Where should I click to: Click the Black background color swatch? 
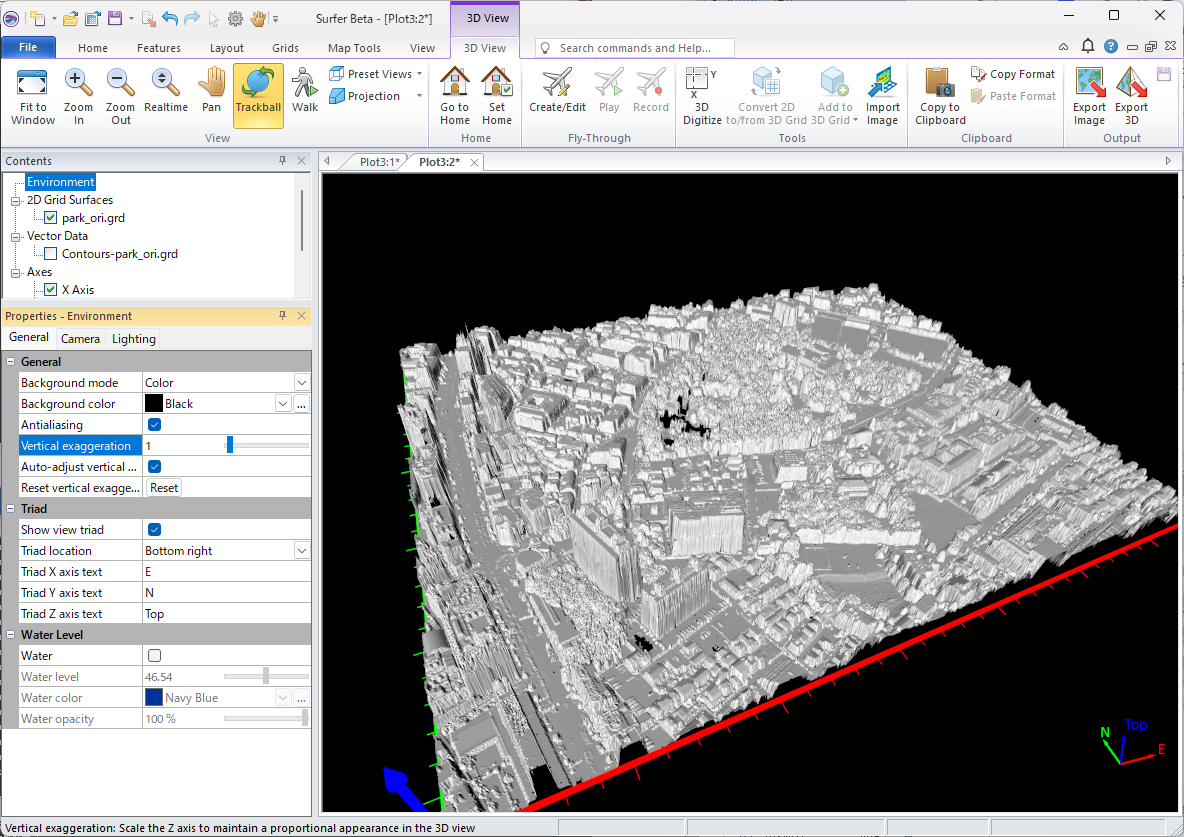click(154, 404)
